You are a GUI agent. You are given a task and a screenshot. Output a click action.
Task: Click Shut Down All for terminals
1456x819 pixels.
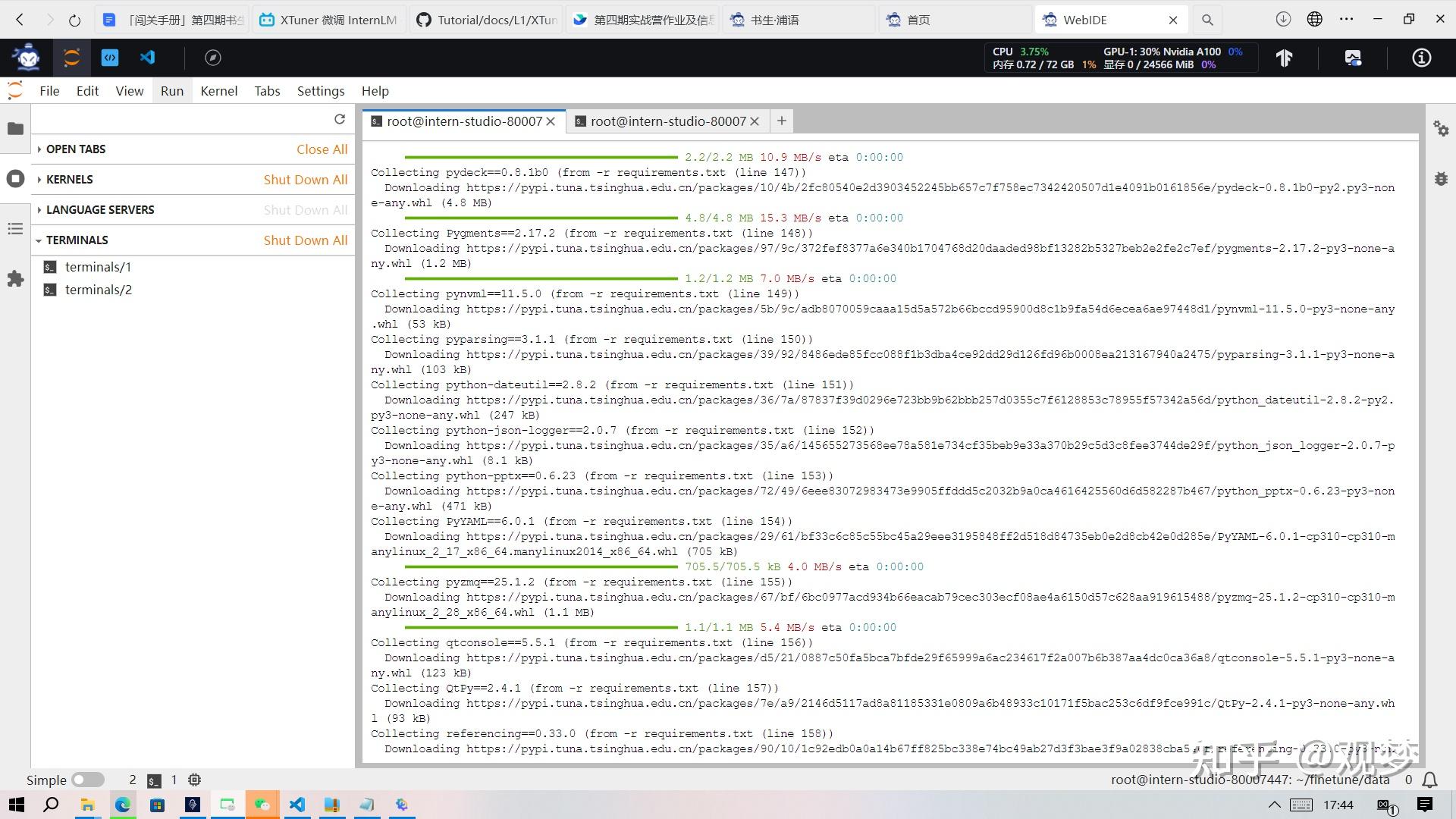tap(306, 240)
